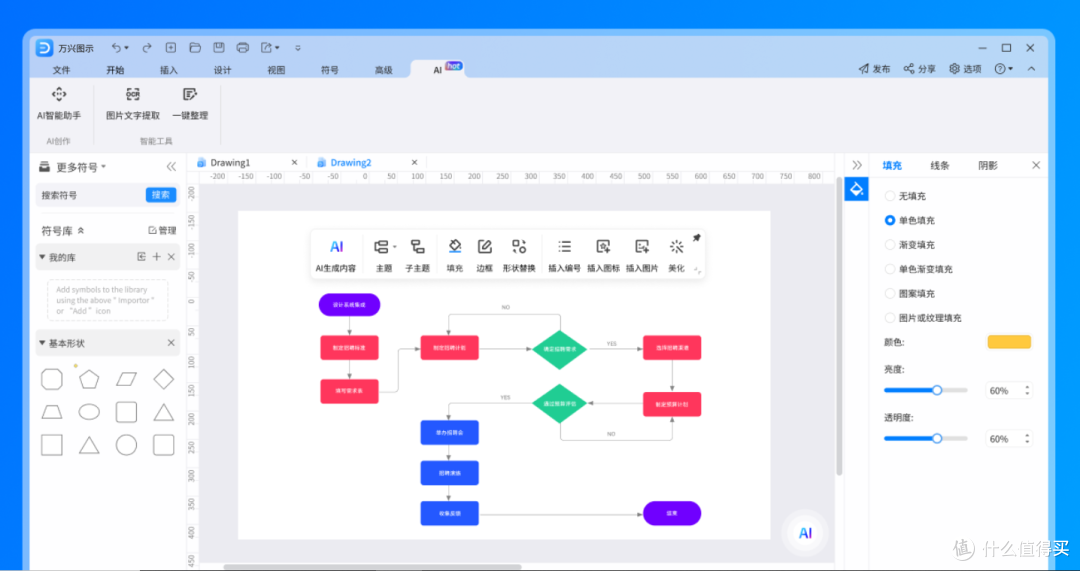Open the 设计 ribbon tab
Viewport: 1080px width, 571px height.
(222, 70)
